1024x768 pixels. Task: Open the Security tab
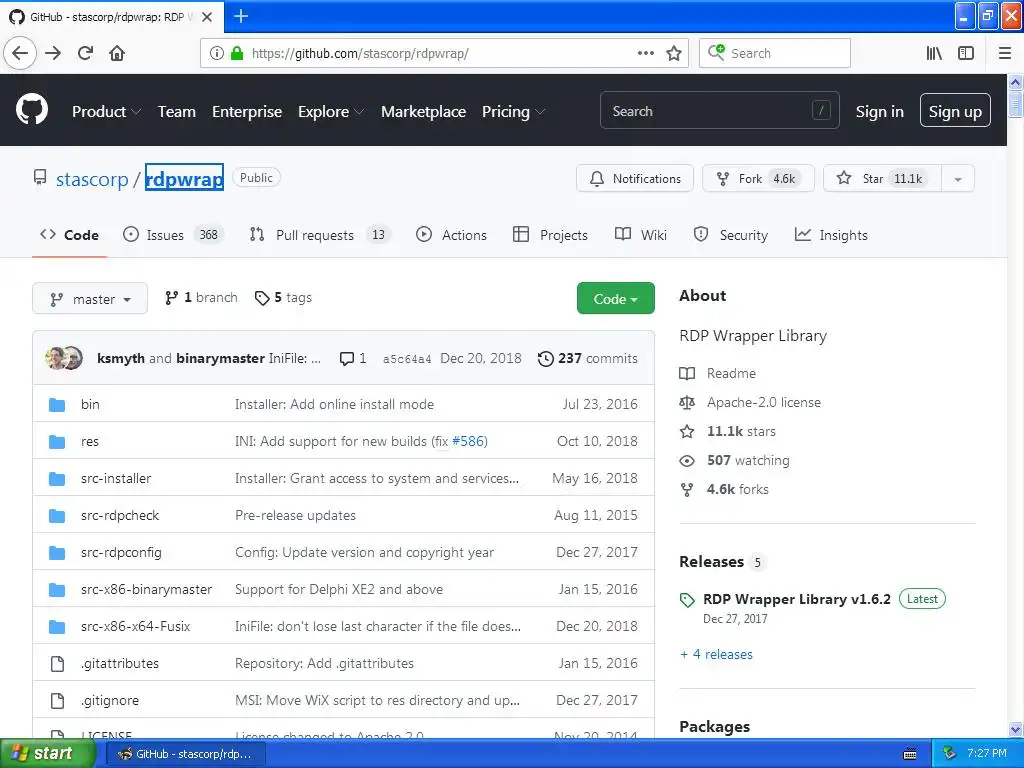coord(731,235)
